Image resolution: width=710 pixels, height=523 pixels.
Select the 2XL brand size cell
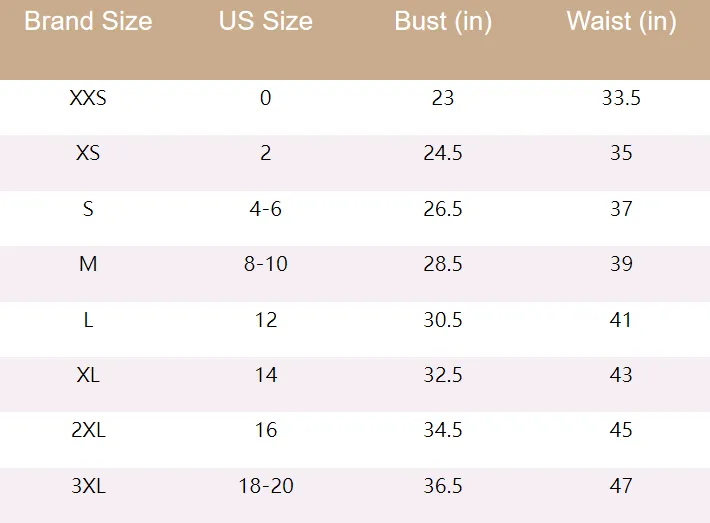coord(88,430)
